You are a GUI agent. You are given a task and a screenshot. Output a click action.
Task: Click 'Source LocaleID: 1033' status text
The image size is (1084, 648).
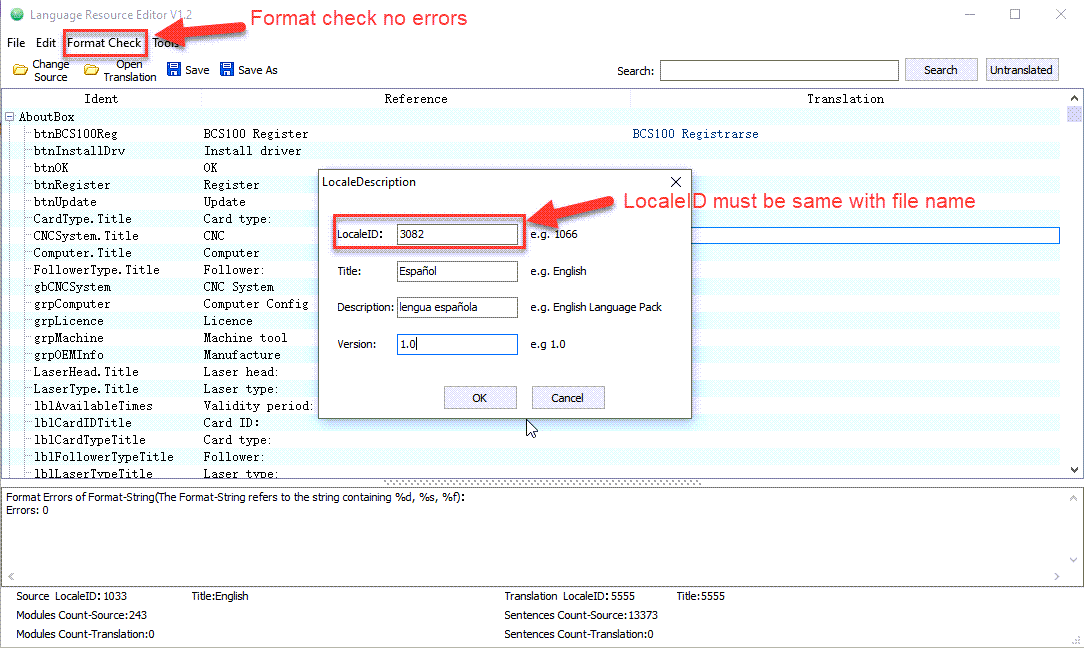[x=71, y=596]
